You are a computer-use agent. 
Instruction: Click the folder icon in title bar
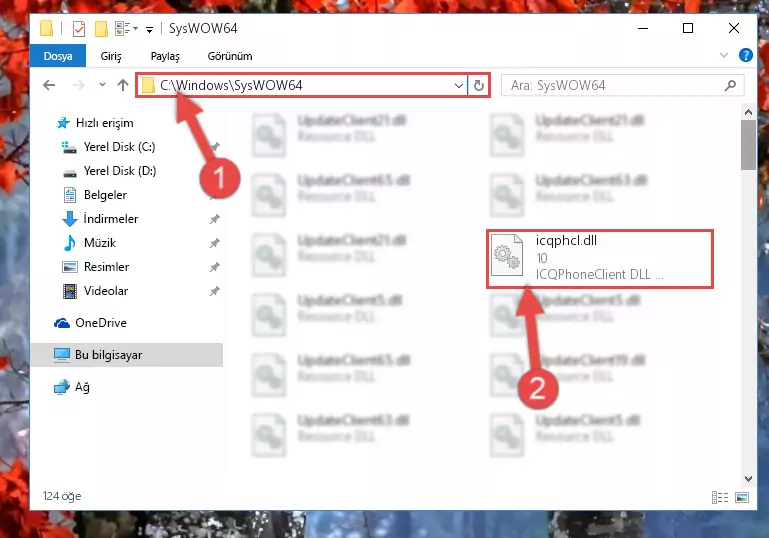pyautogui.click(x=46, y=28)
